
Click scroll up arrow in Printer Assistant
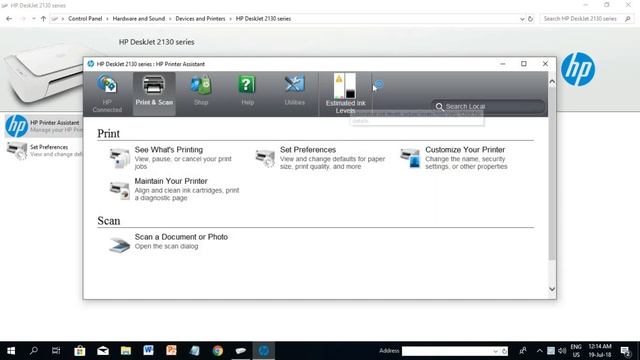click(552, 82)
